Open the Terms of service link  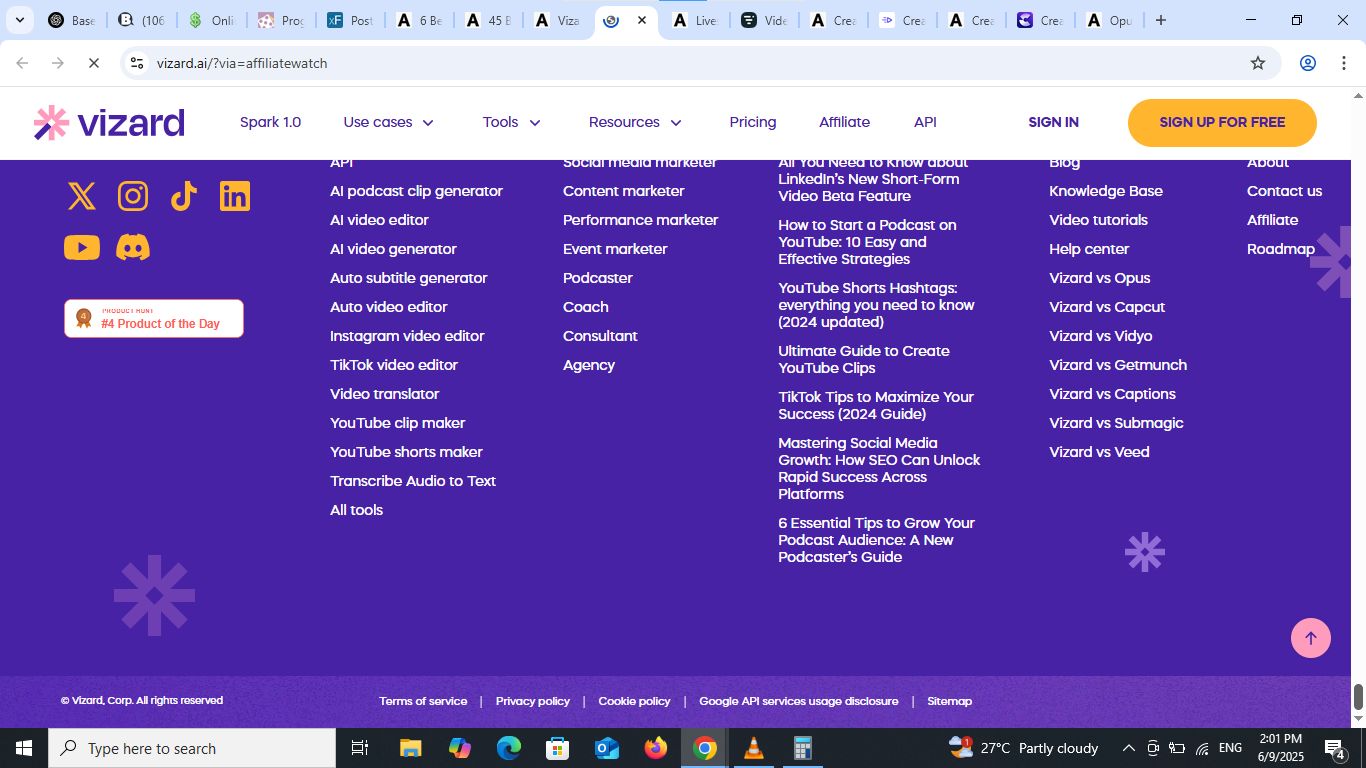coord(423,701)
